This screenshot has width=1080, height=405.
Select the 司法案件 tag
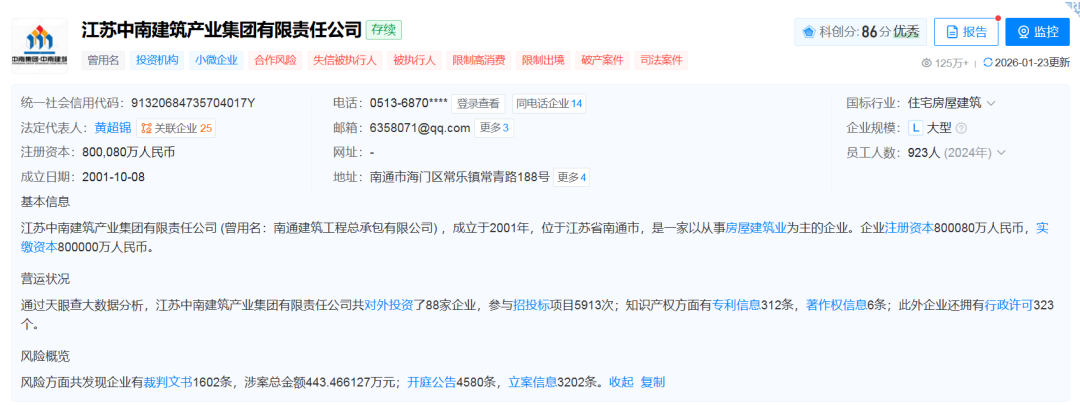pos(661,60)
